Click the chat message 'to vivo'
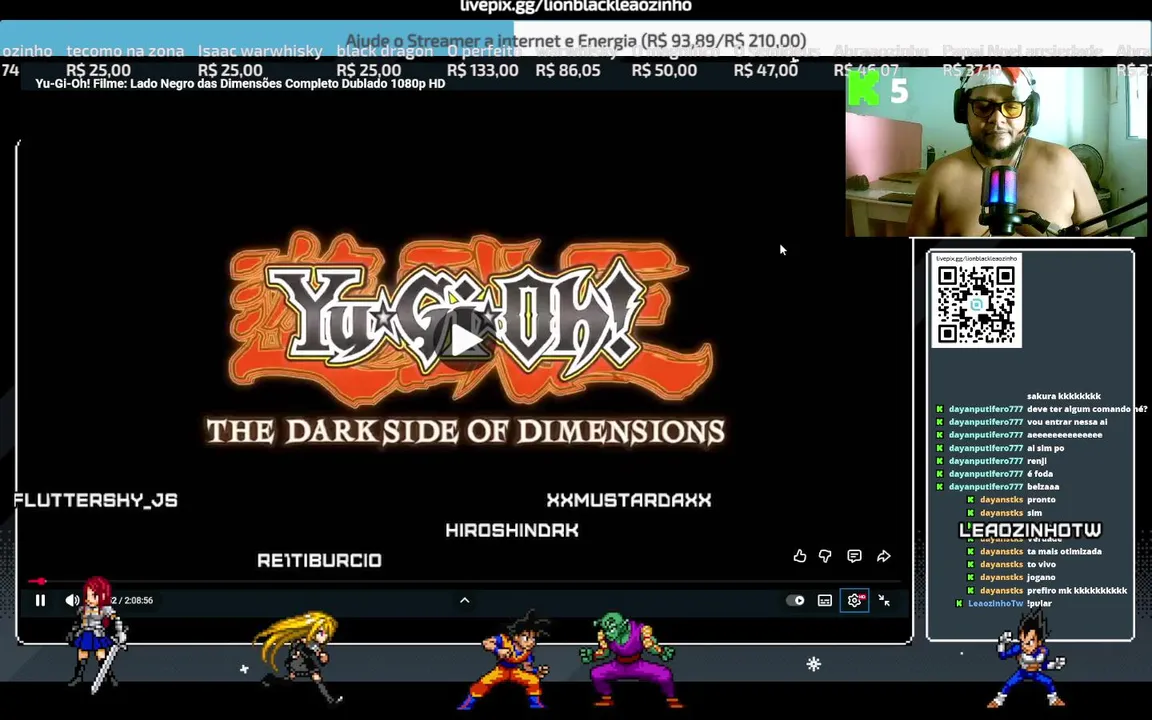The height and width of the screenshot is (720, 1152). (1041, 565)
